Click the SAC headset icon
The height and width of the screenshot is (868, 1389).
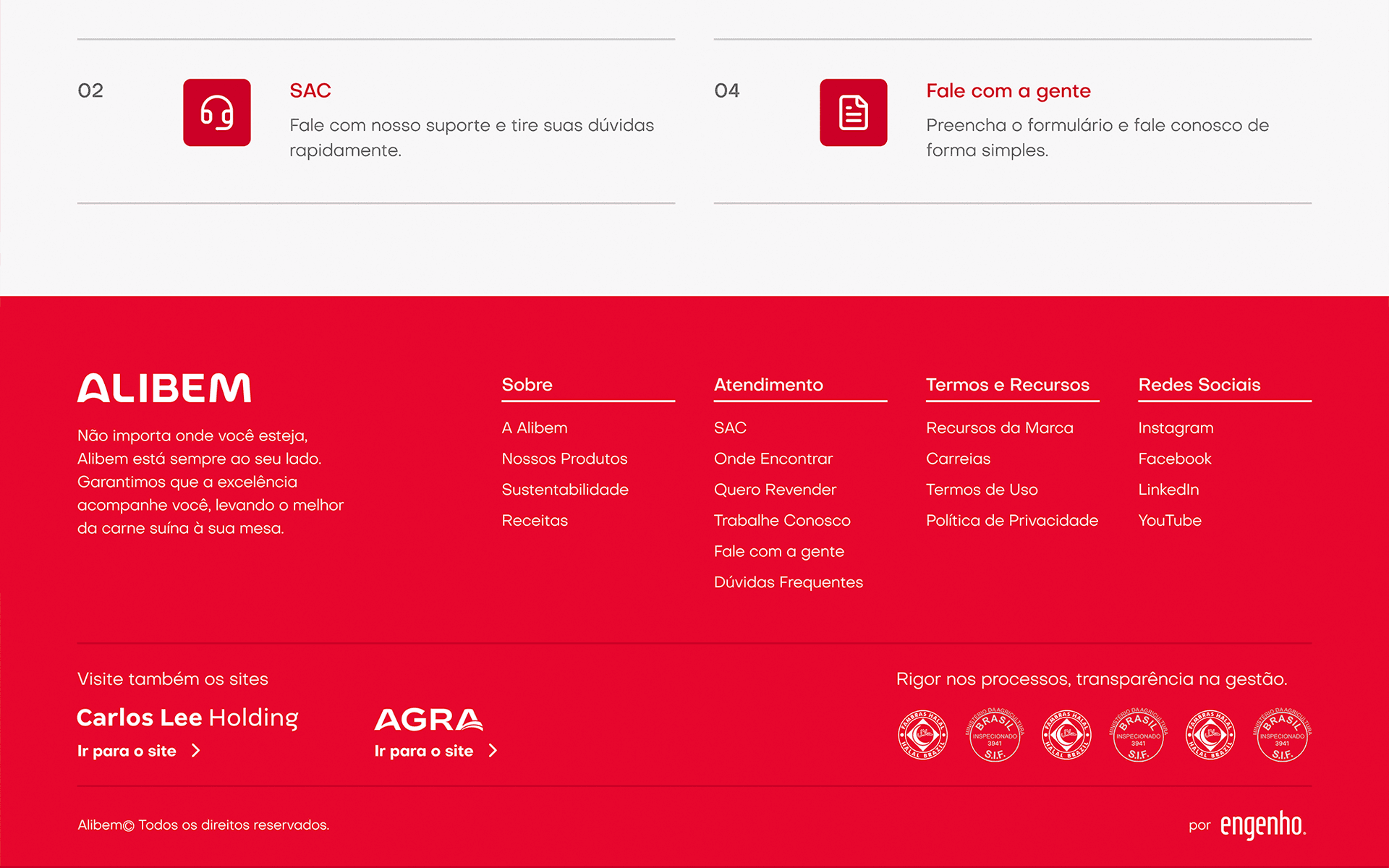(x=216, y=113)
